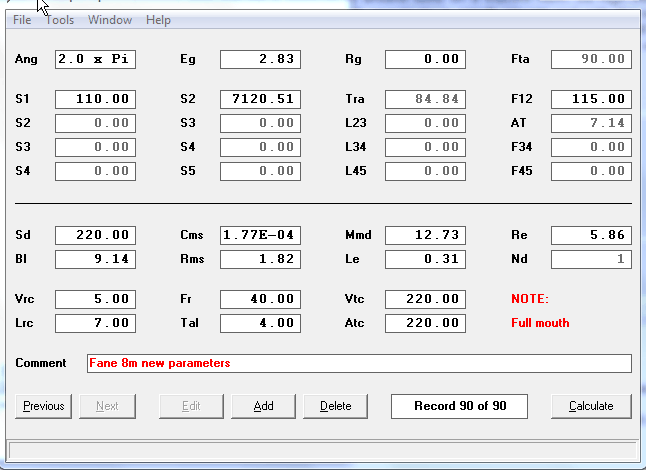Click the F34 field

click(x=591, y=147)
